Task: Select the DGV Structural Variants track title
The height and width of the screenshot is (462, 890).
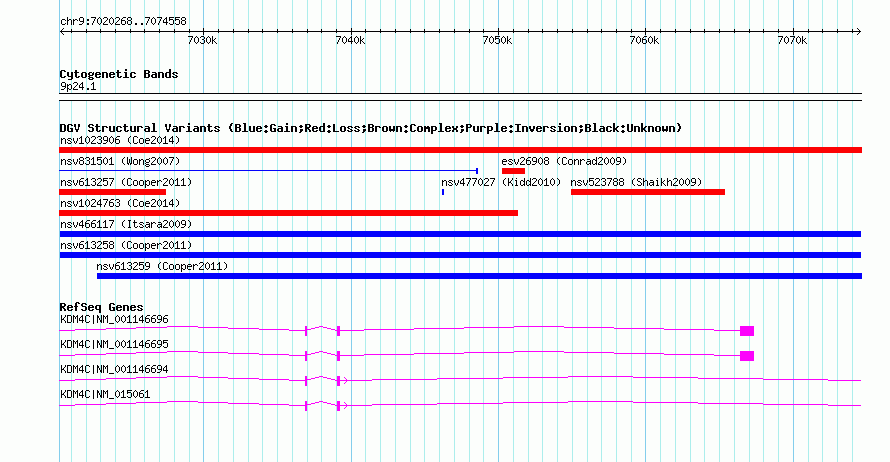Action: click(371, 128)
